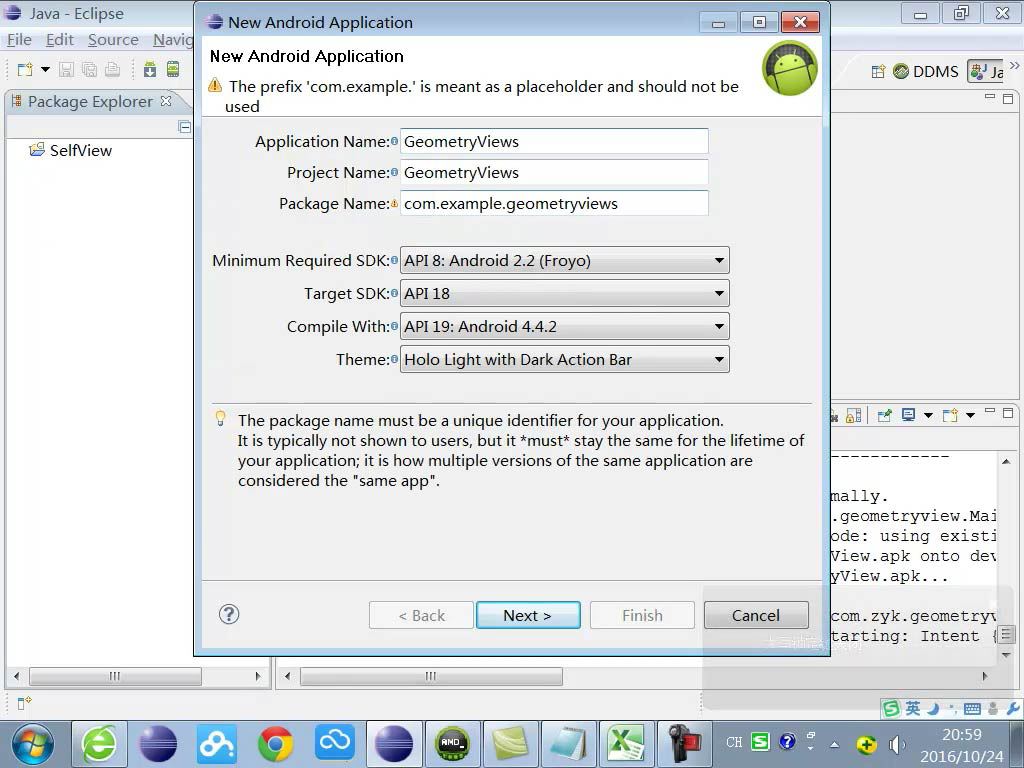Switch to the Java perspective button
The width and height of the screenshot is (1024, 768).
click(986, 71)
